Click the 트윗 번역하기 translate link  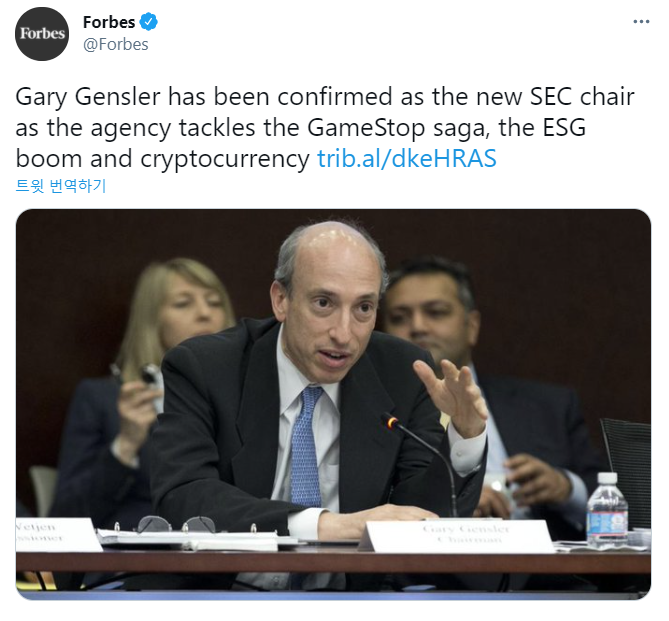point(61,186)
